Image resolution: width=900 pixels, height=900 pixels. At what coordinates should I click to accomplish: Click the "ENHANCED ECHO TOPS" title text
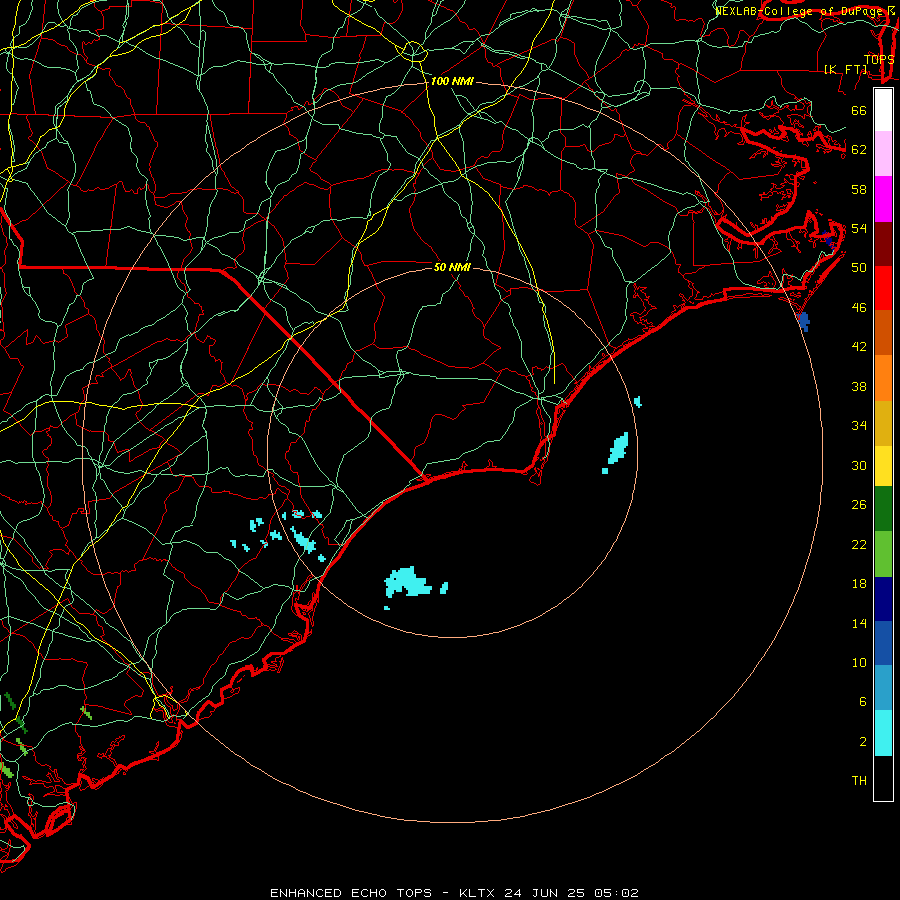point(351,893)
